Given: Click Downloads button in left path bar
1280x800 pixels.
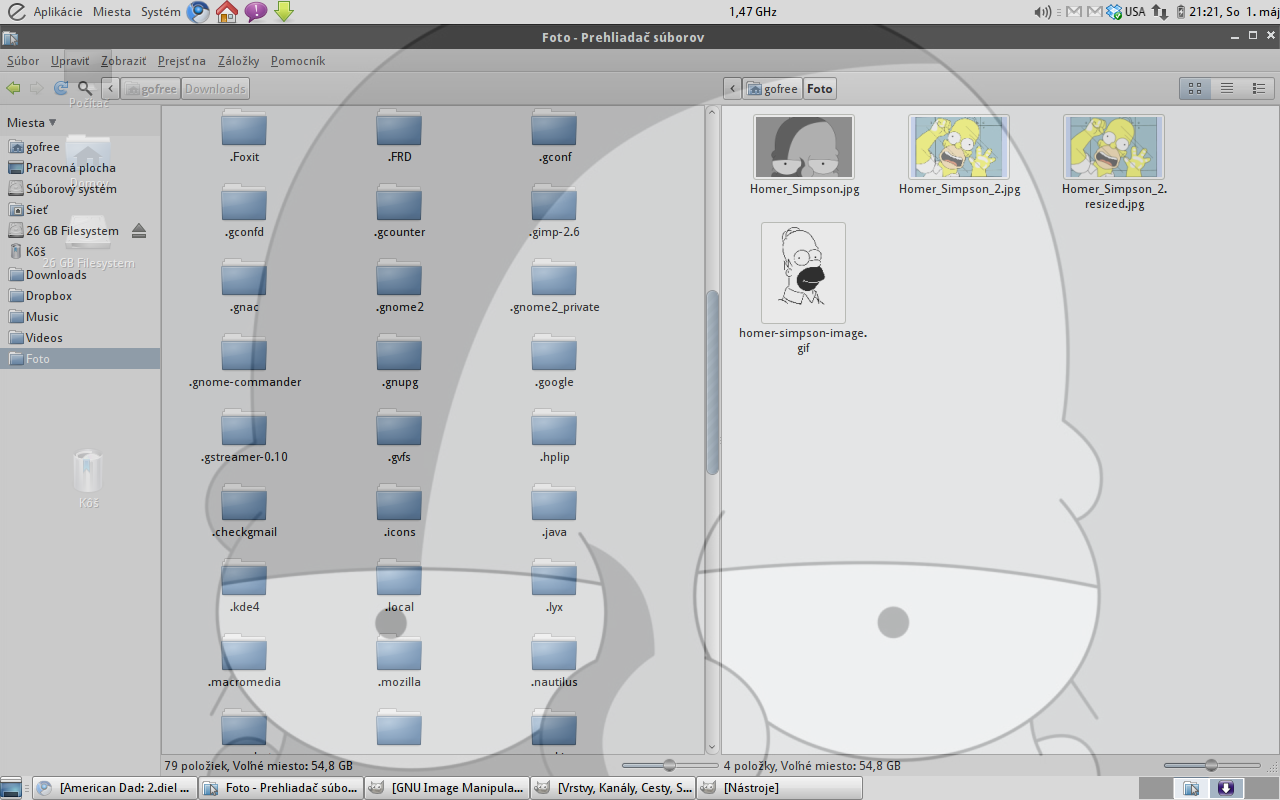Looking at the screenshot, I should (x=215, y=88).
